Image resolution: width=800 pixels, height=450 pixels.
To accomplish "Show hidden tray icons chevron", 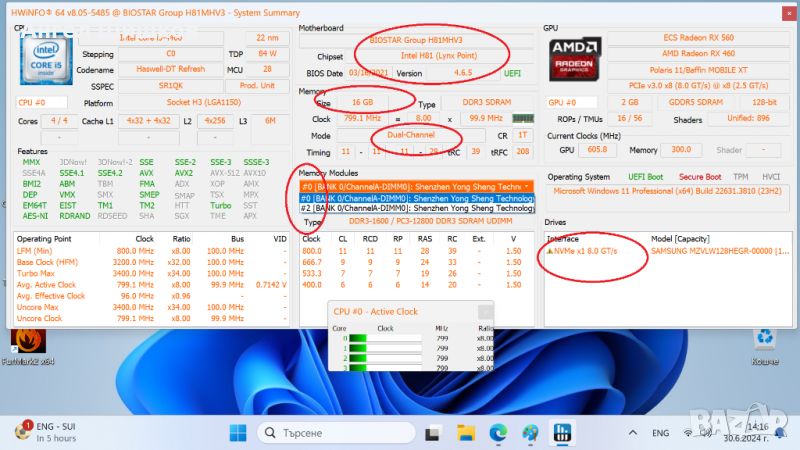I will point(633,433).
